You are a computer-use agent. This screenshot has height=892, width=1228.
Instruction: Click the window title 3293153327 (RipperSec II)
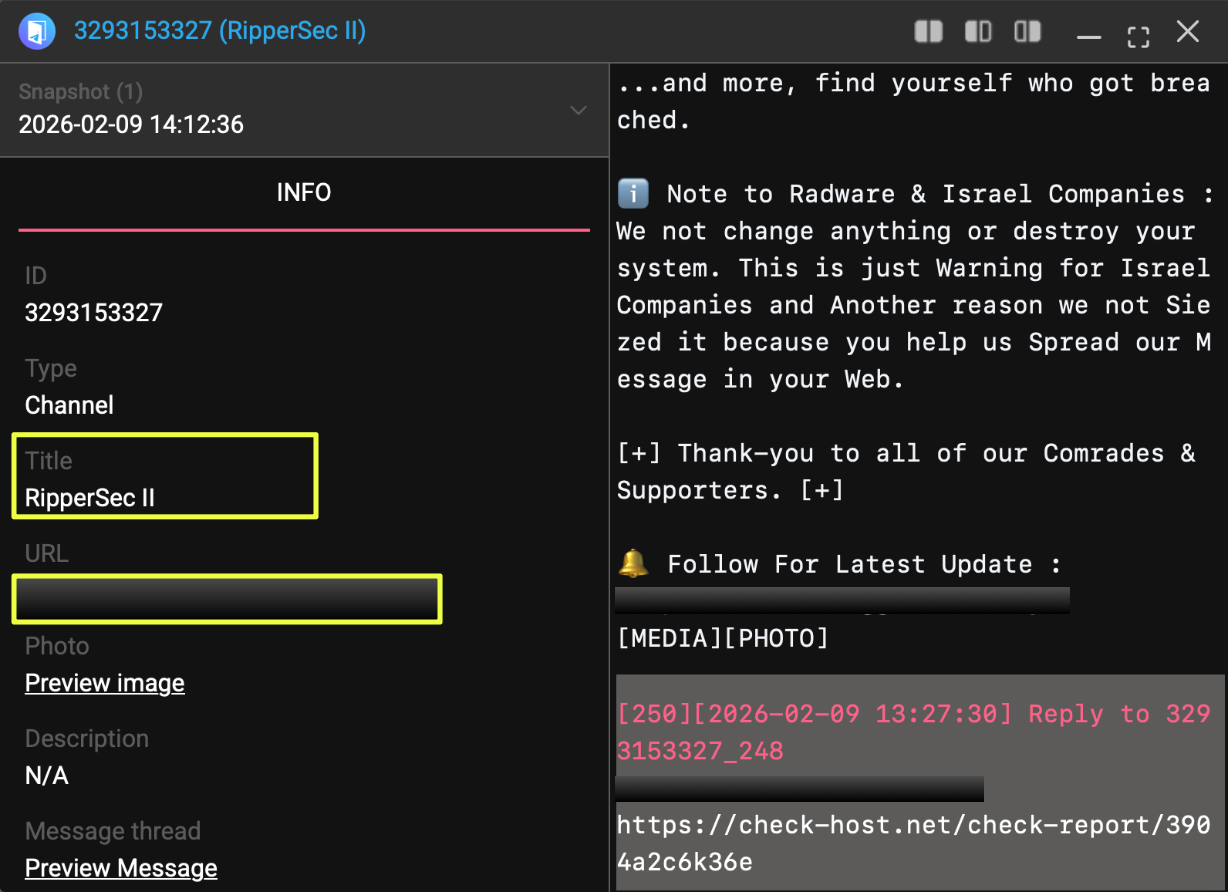pyautogui.click(x=220, y=32)
